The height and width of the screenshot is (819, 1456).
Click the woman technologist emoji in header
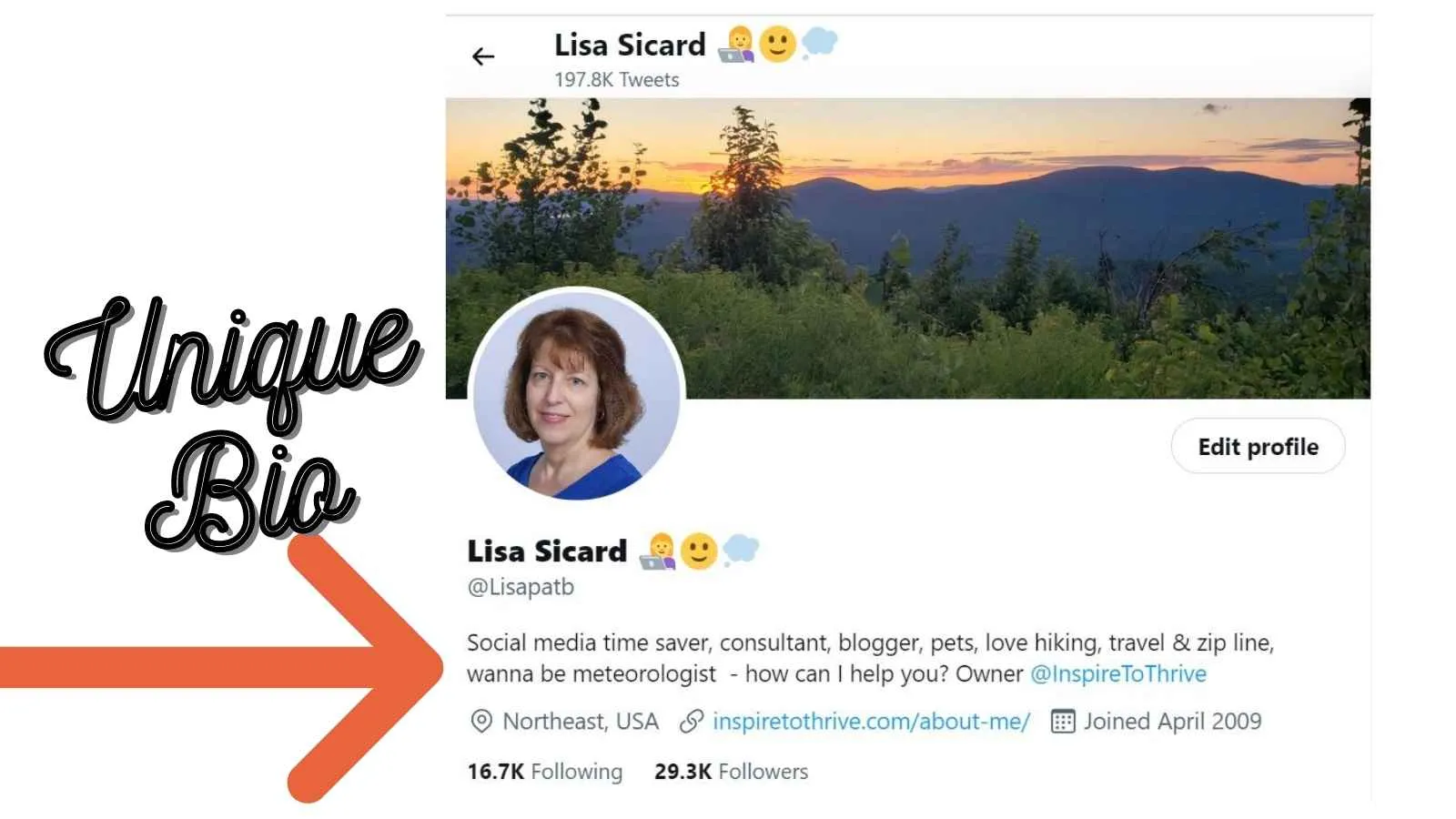738,45
